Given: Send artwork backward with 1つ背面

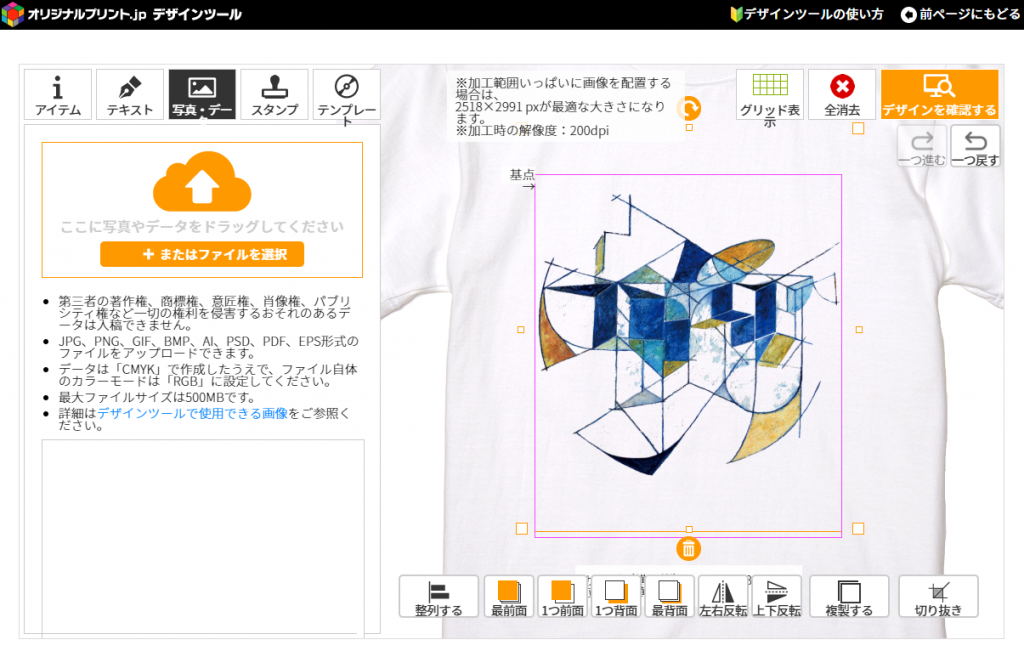Looking at the screenshot, I should point(616,596).
